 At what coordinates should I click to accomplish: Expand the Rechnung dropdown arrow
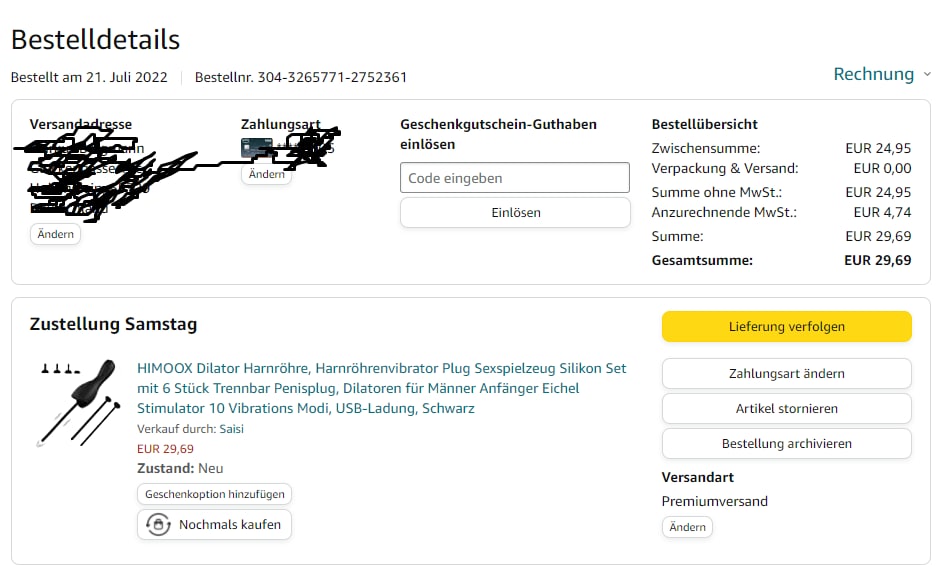pos(927,74)
